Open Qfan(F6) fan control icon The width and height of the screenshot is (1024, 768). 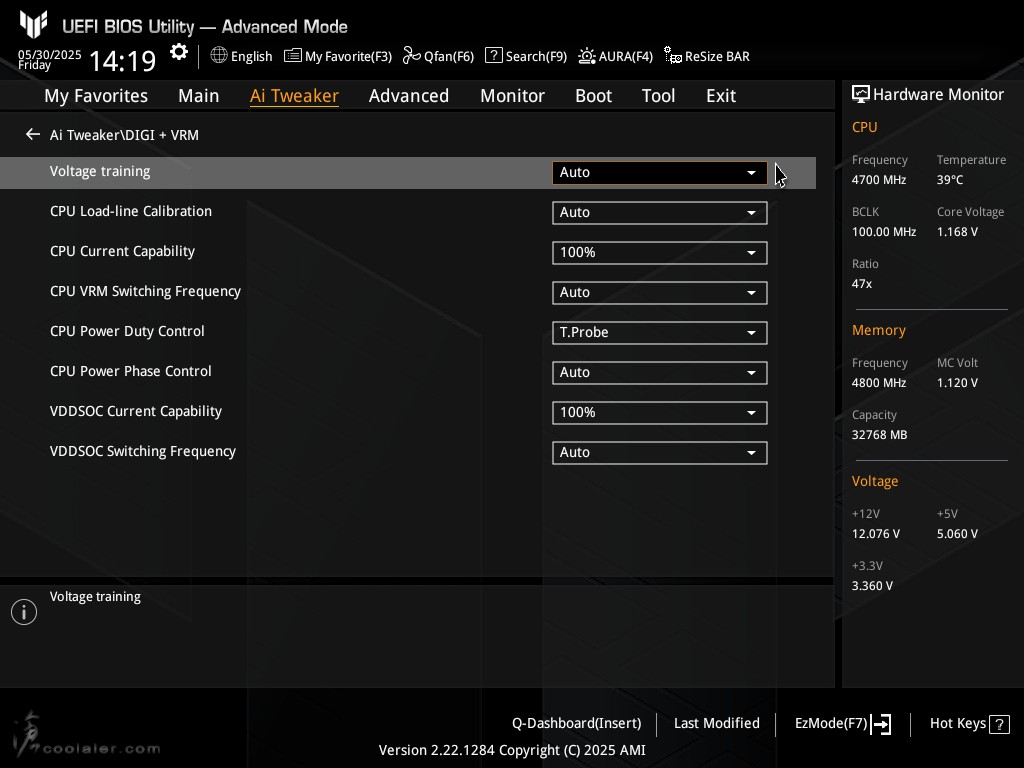coord(411,56)
